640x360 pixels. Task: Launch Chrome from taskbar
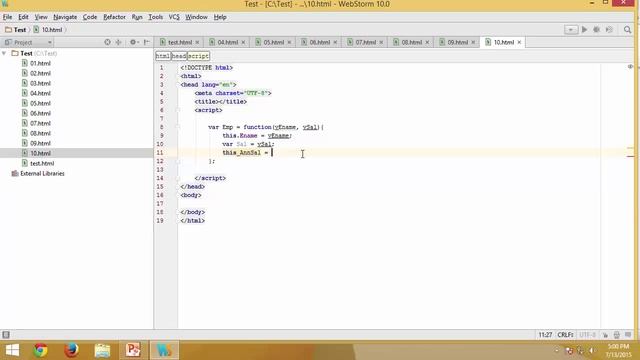(x=40, y=350)
